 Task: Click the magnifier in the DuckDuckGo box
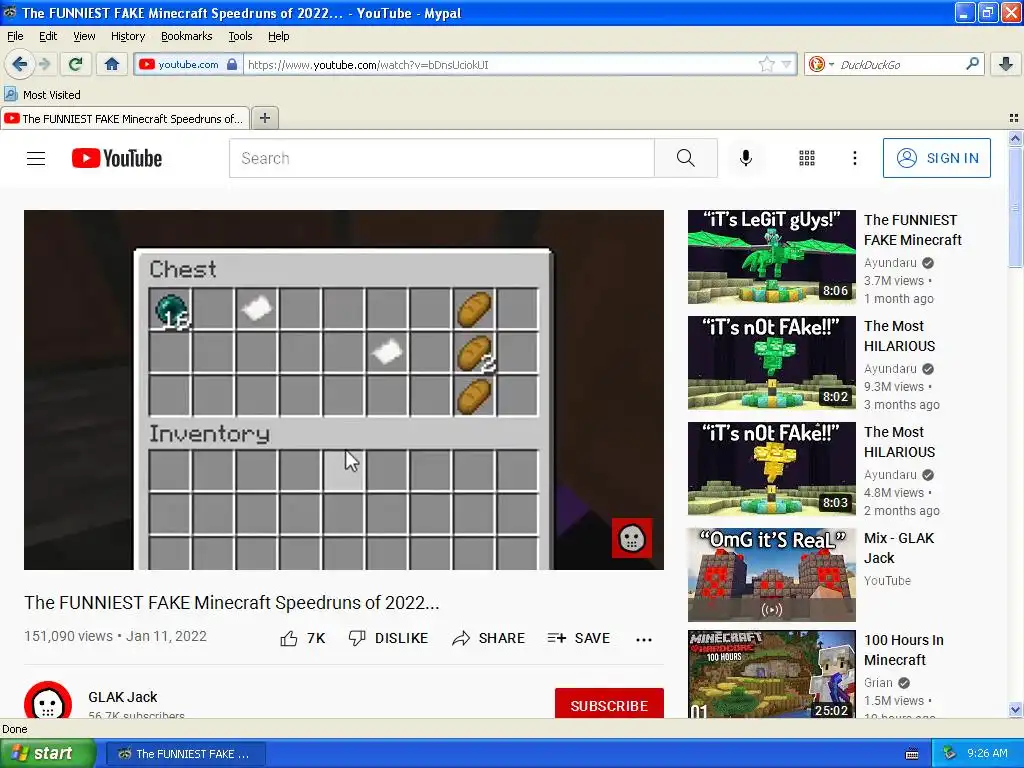(x=972, y=64)
